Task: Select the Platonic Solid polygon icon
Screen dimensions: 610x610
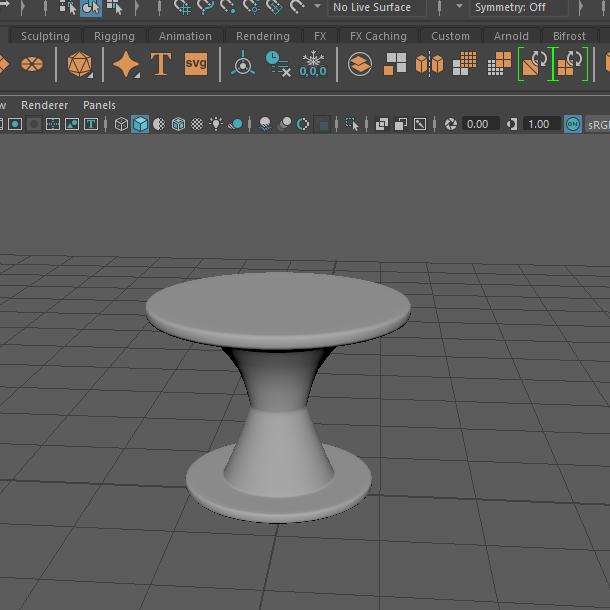Action: tap(79, 66)
